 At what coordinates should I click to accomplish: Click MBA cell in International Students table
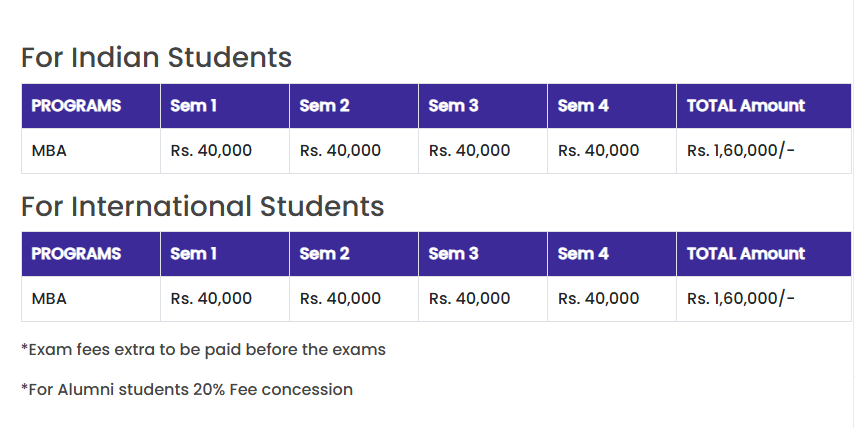pos(49,298)
